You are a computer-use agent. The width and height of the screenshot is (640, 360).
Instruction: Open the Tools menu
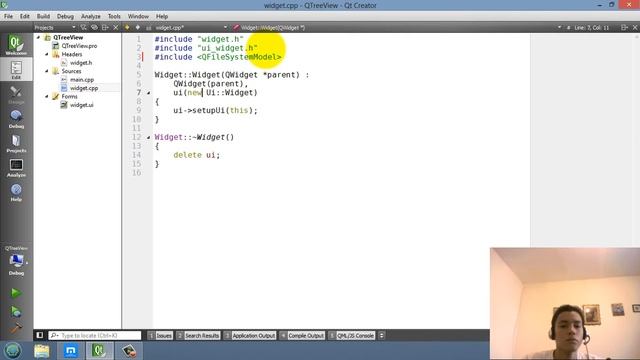114,16
